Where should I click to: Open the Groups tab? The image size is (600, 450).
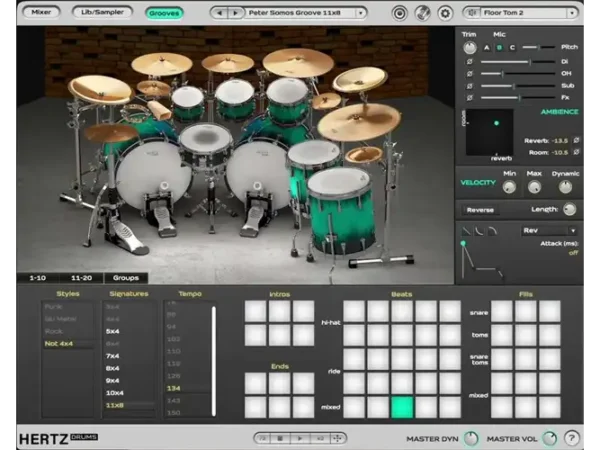pos(126,278)
